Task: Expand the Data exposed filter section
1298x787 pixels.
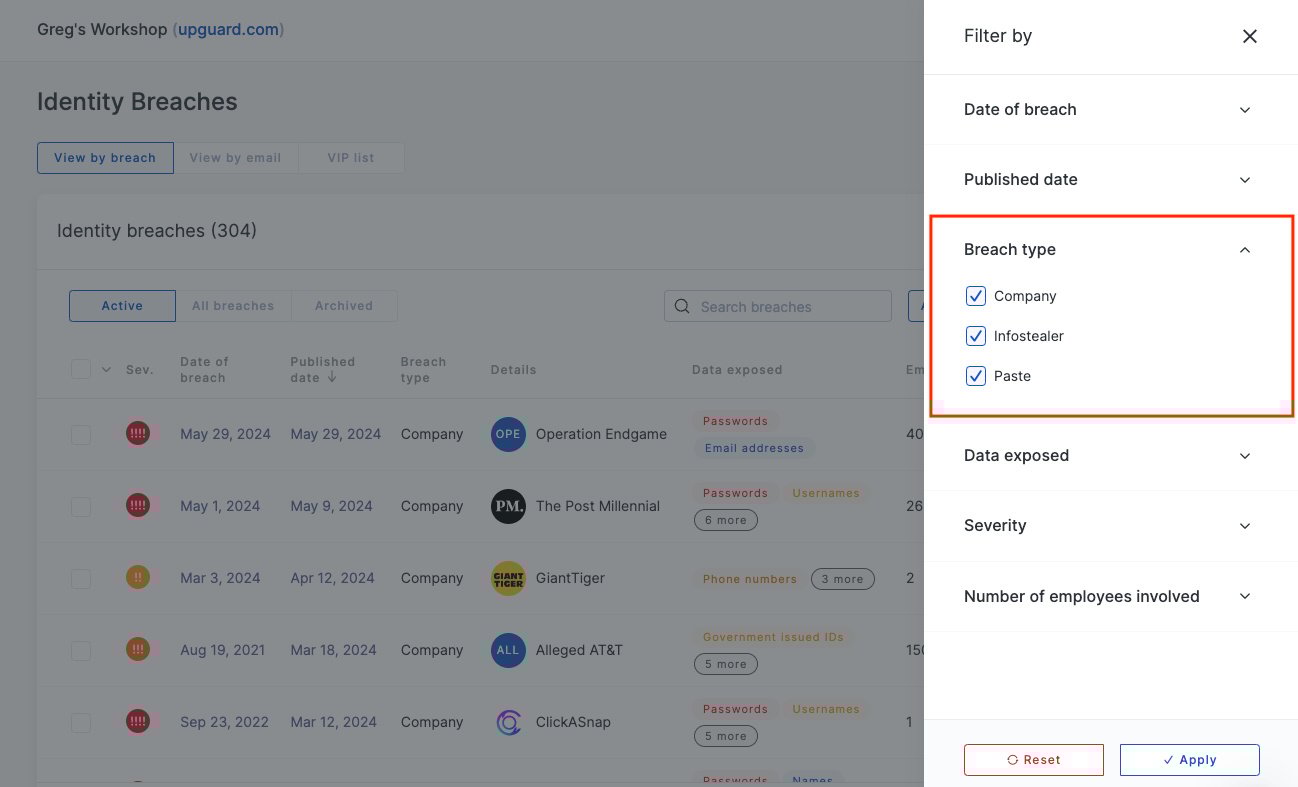Action: coord(1245,455)
